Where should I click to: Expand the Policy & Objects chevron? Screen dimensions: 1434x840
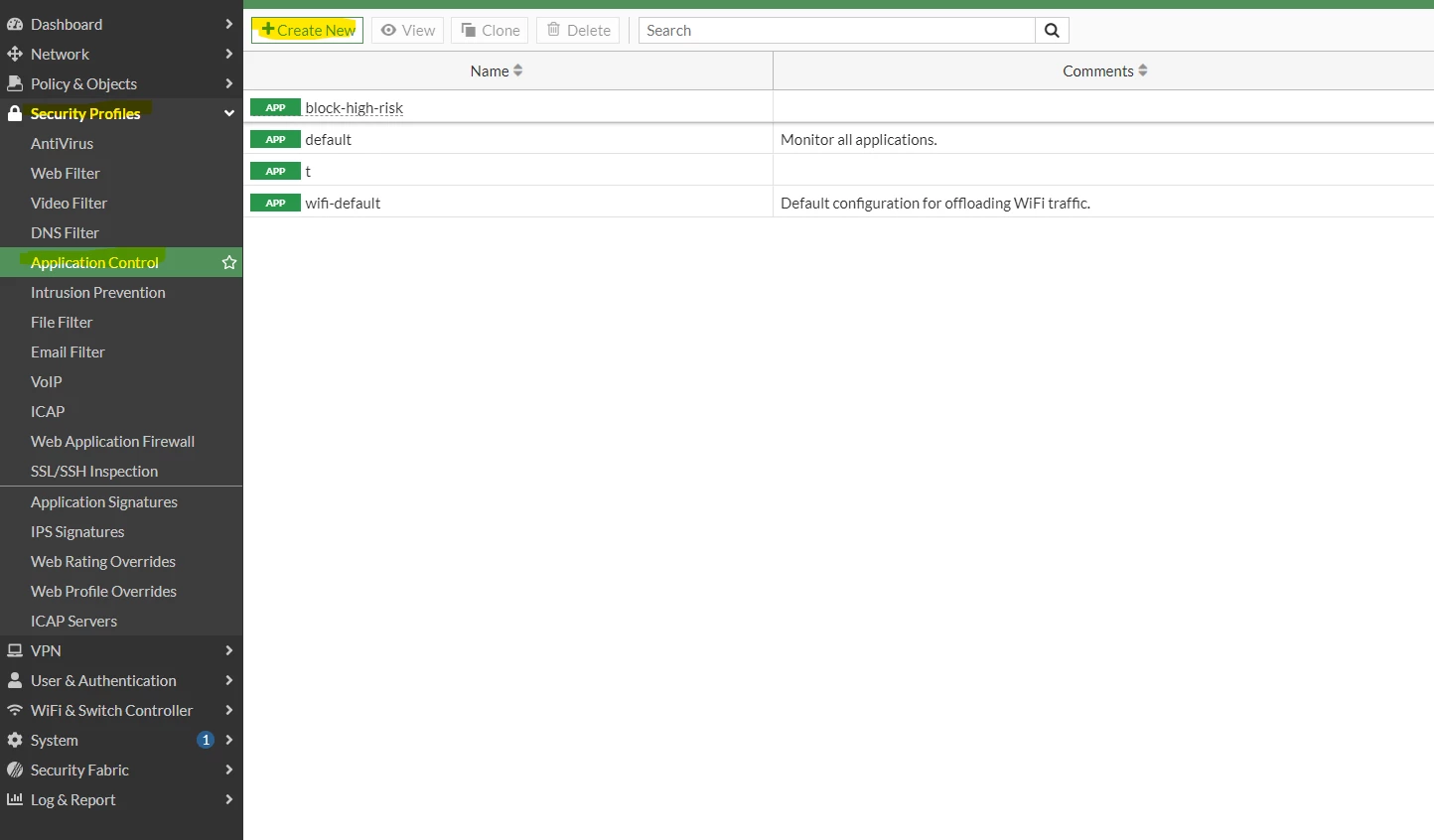point(229,83)
